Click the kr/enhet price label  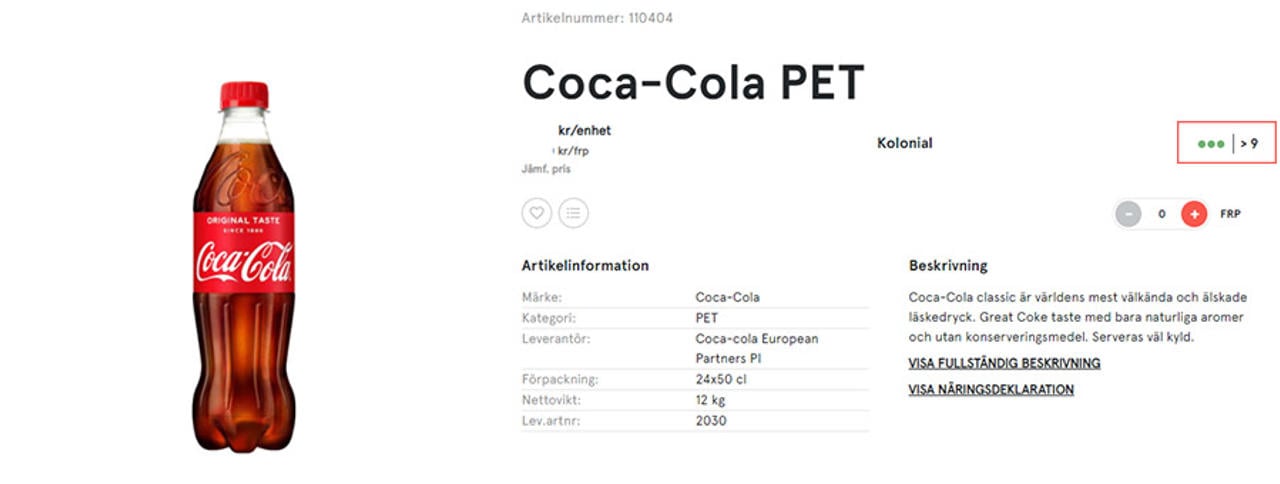(x=584, y=130)
